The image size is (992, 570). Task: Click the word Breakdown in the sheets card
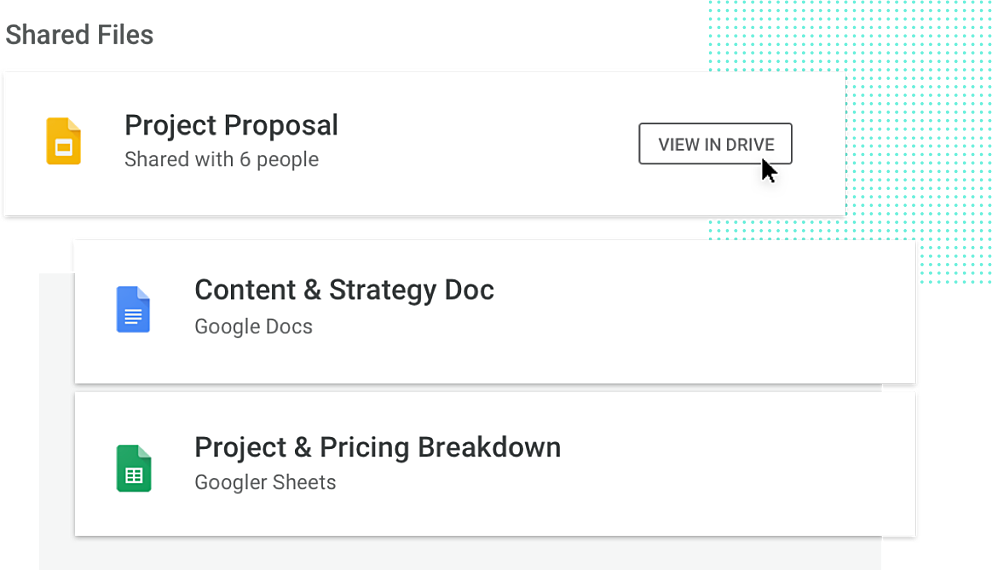pos(489,447)
